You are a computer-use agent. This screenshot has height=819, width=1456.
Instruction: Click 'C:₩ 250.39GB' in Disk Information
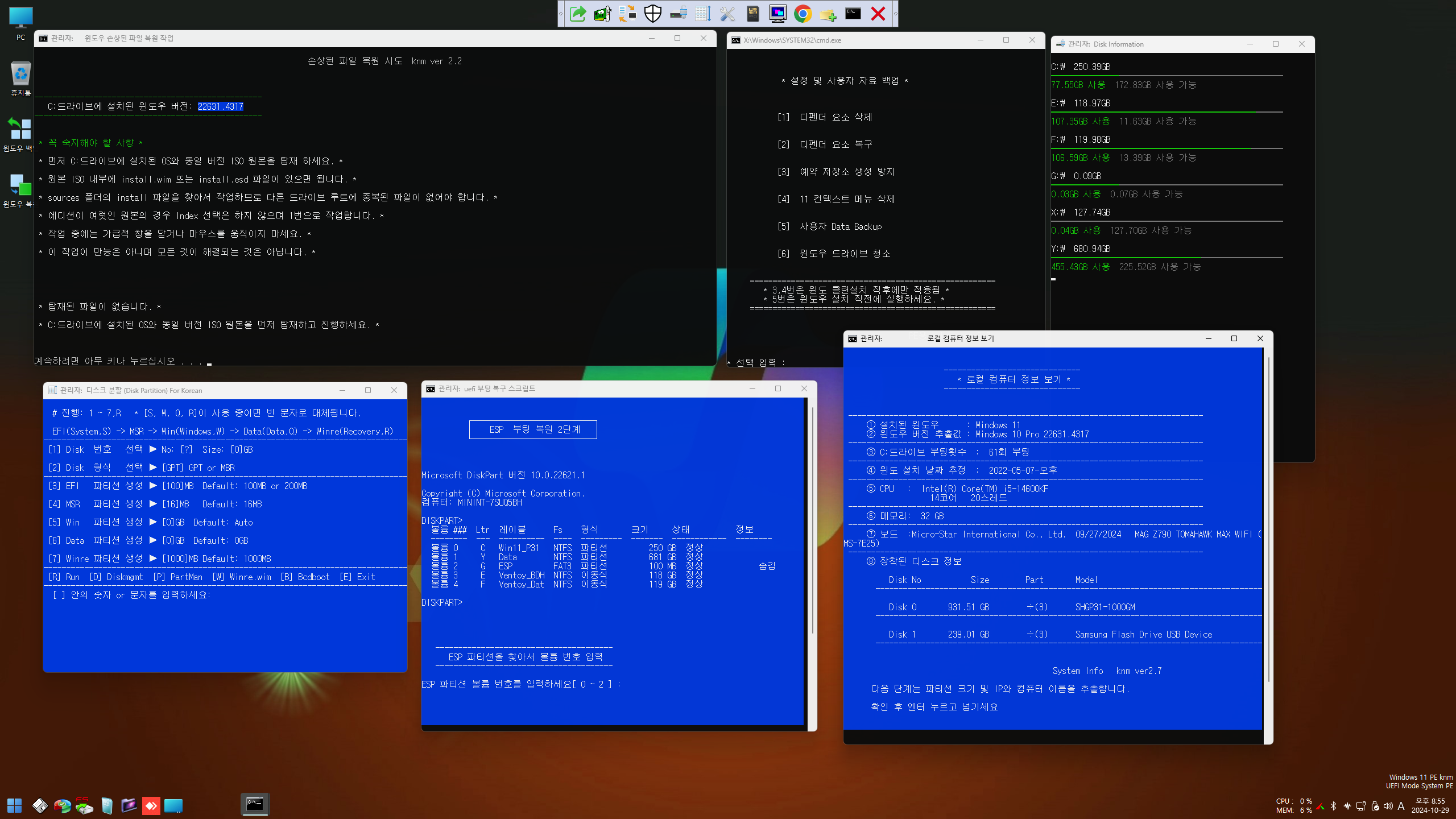tap(1081, 67)
